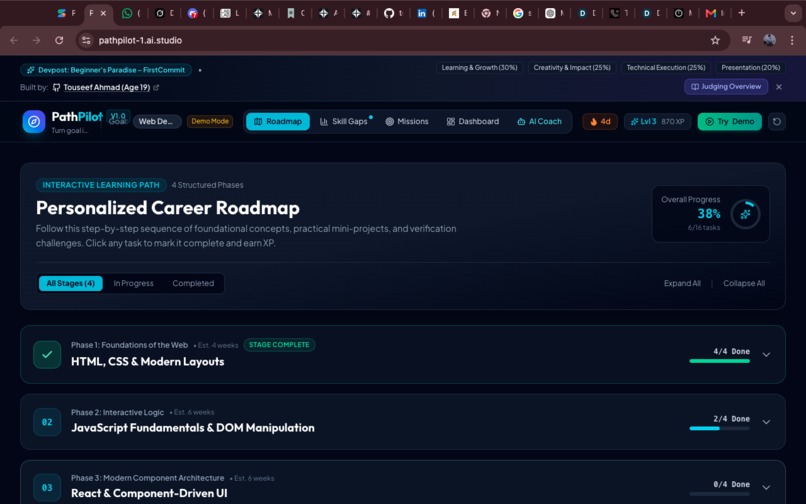
Task: Open the browser tab search dropdown
Action: coord(793,13)
